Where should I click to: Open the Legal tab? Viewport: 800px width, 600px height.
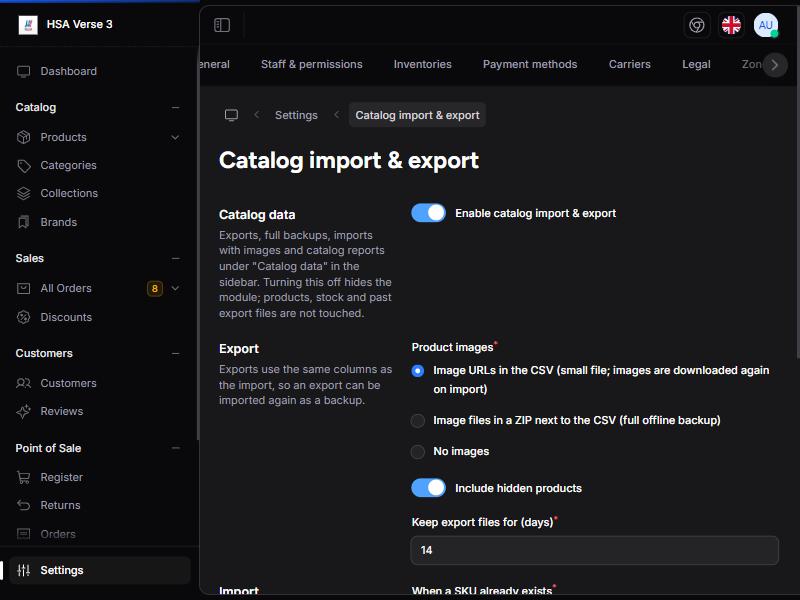point(696,64)
